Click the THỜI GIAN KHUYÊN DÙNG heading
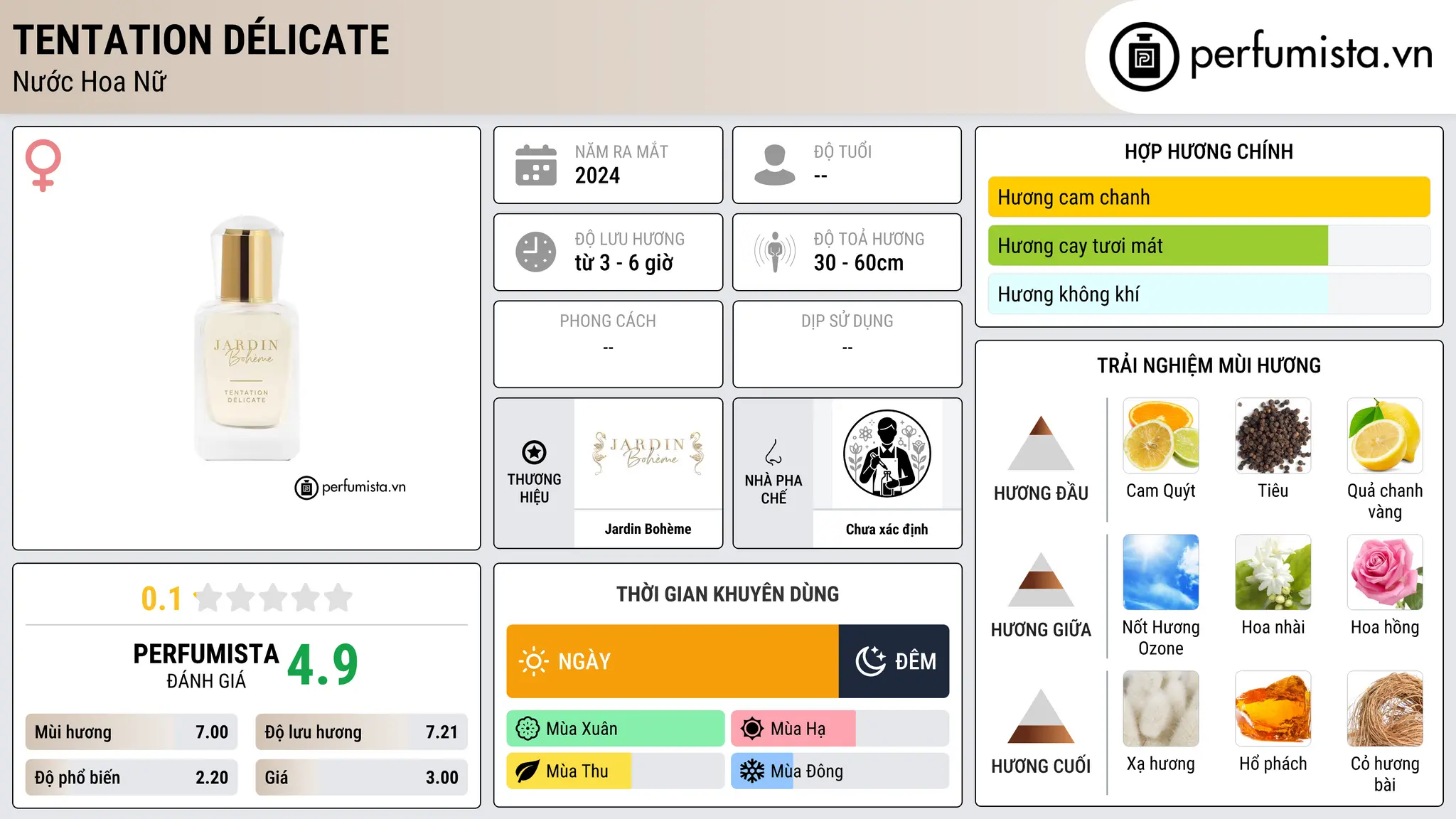The height and width of the screenshot is (819, 1456). pos(727,594)
